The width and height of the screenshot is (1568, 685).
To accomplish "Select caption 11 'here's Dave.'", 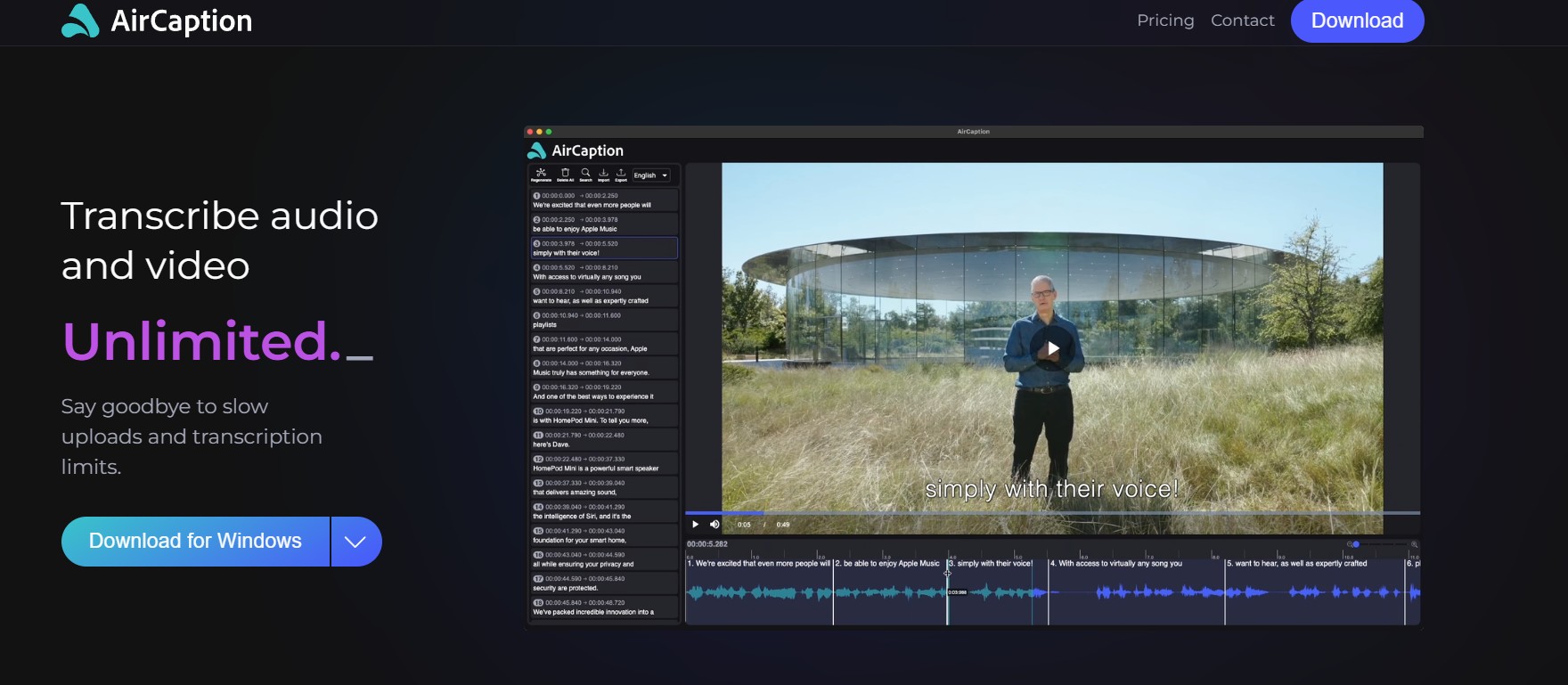I will (605, 440).
